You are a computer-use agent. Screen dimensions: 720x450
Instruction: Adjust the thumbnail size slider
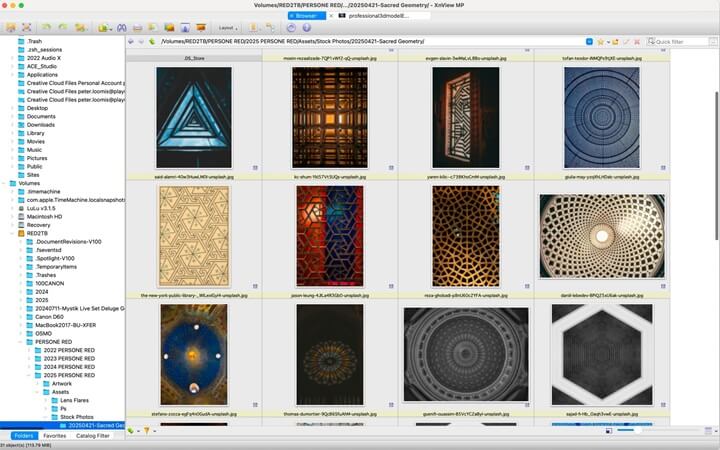point(637,430)
